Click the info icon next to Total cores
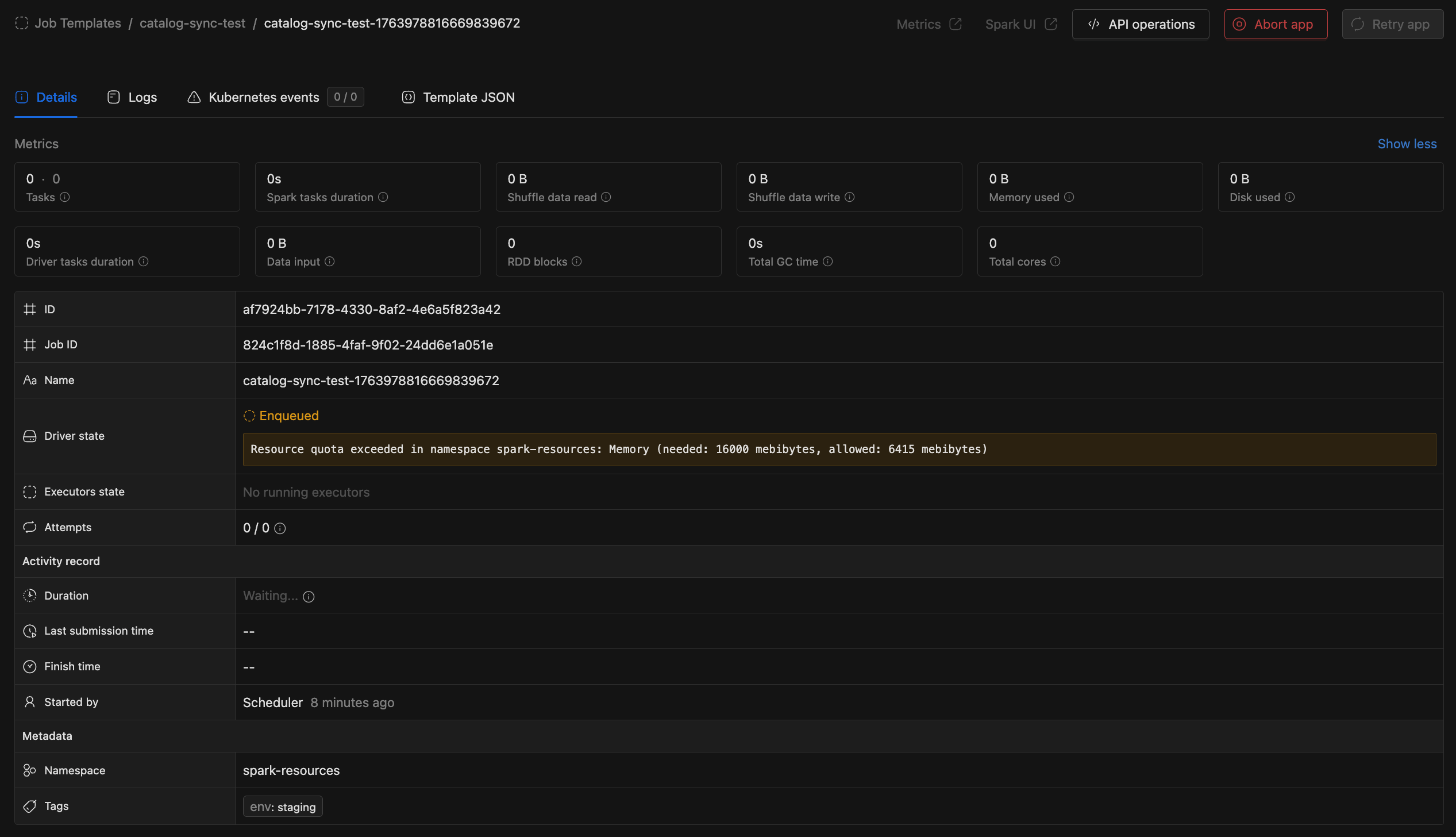This screenshot has height=837, width=1456. pos(1056,262)
